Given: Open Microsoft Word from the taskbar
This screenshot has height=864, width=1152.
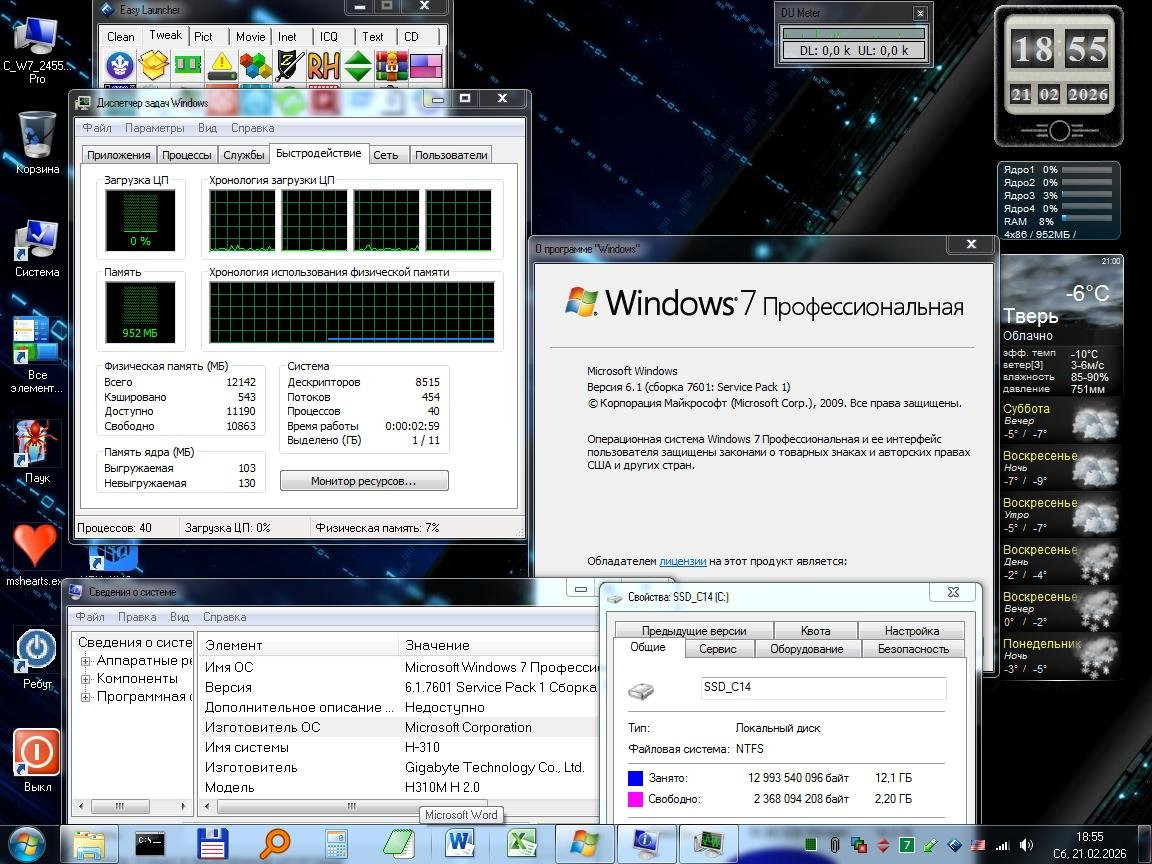Looking at the screenshot, I should click(x=460, y=844).
